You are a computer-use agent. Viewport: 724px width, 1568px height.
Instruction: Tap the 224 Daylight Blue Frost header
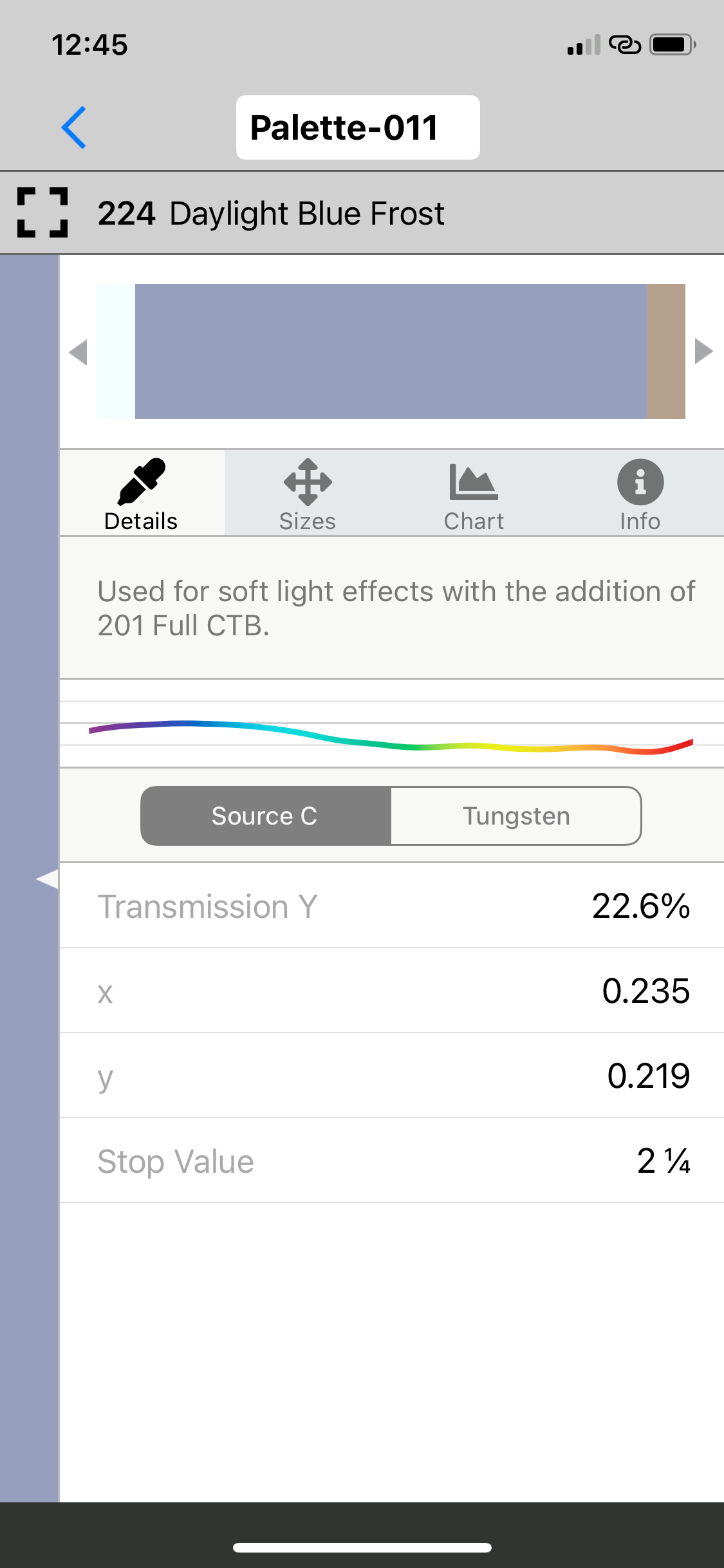[x=270, y=213]
